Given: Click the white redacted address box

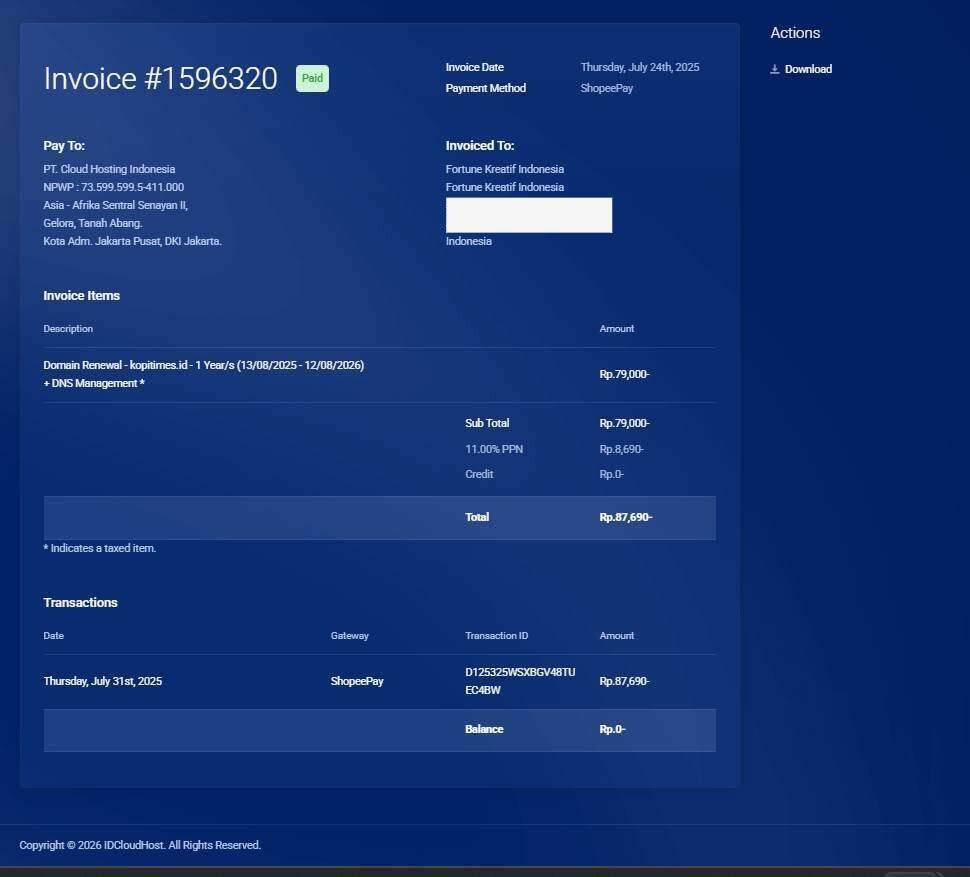Looking at the screenshot, I should (528, 215).
